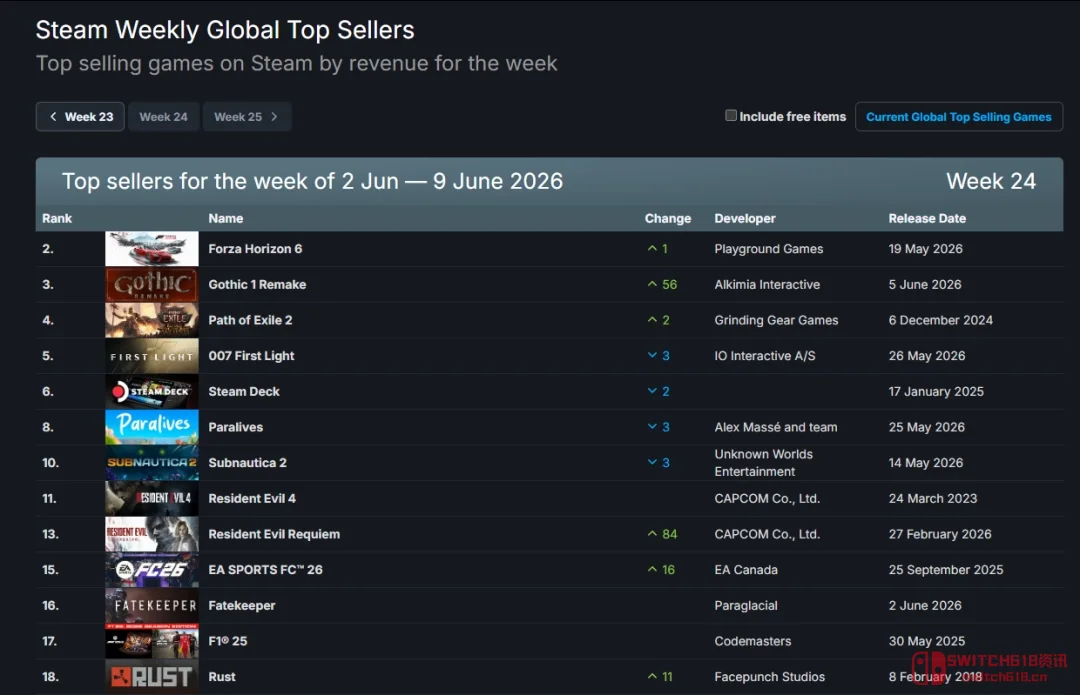
Task: Click the Gothic 1 Remake cover image
Action: tap(152, 284)
